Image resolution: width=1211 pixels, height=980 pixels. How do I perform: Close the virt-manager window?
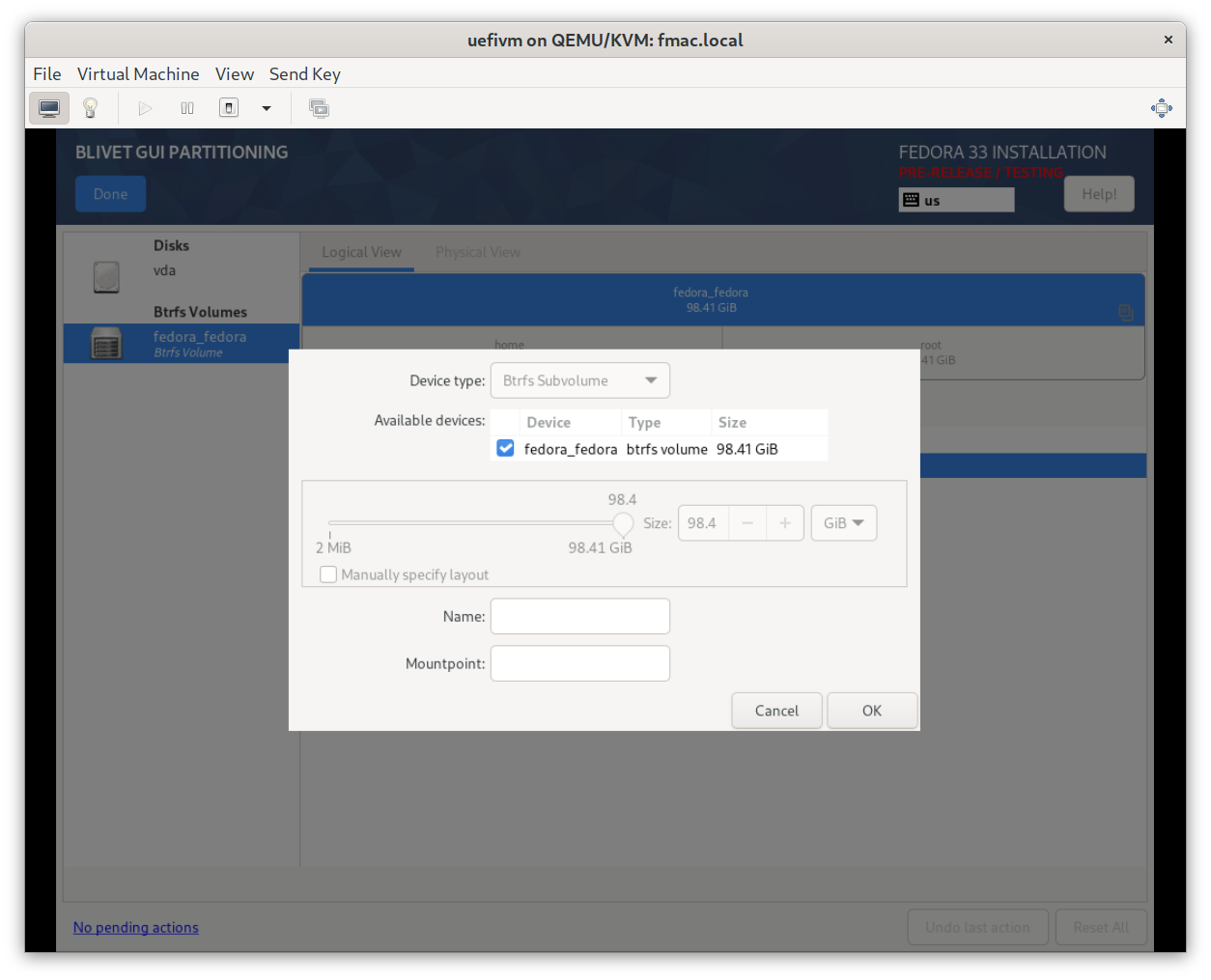[1168, 40]
